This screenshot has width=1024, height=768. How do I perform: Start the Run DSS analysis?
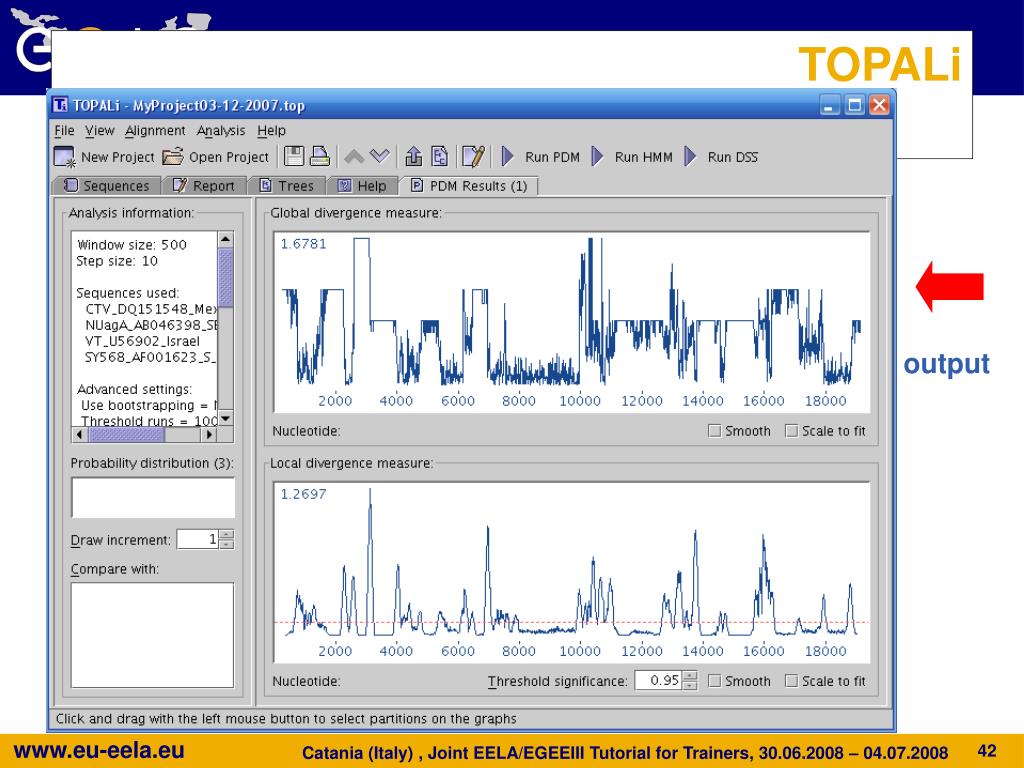tap(721, 157)
